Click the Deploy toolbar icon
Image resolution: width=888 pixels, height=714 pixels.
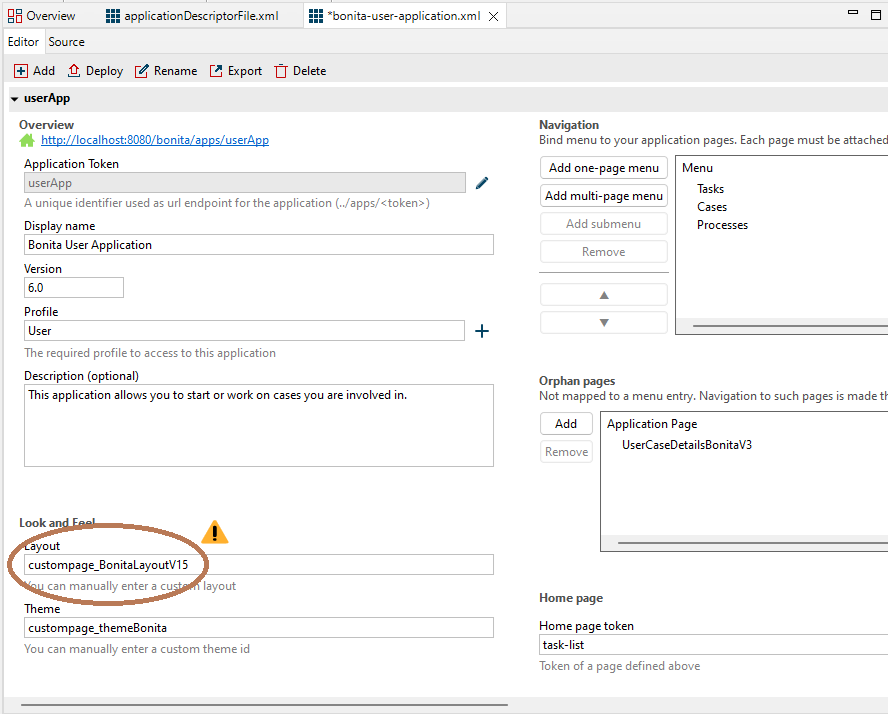point(75,71)
